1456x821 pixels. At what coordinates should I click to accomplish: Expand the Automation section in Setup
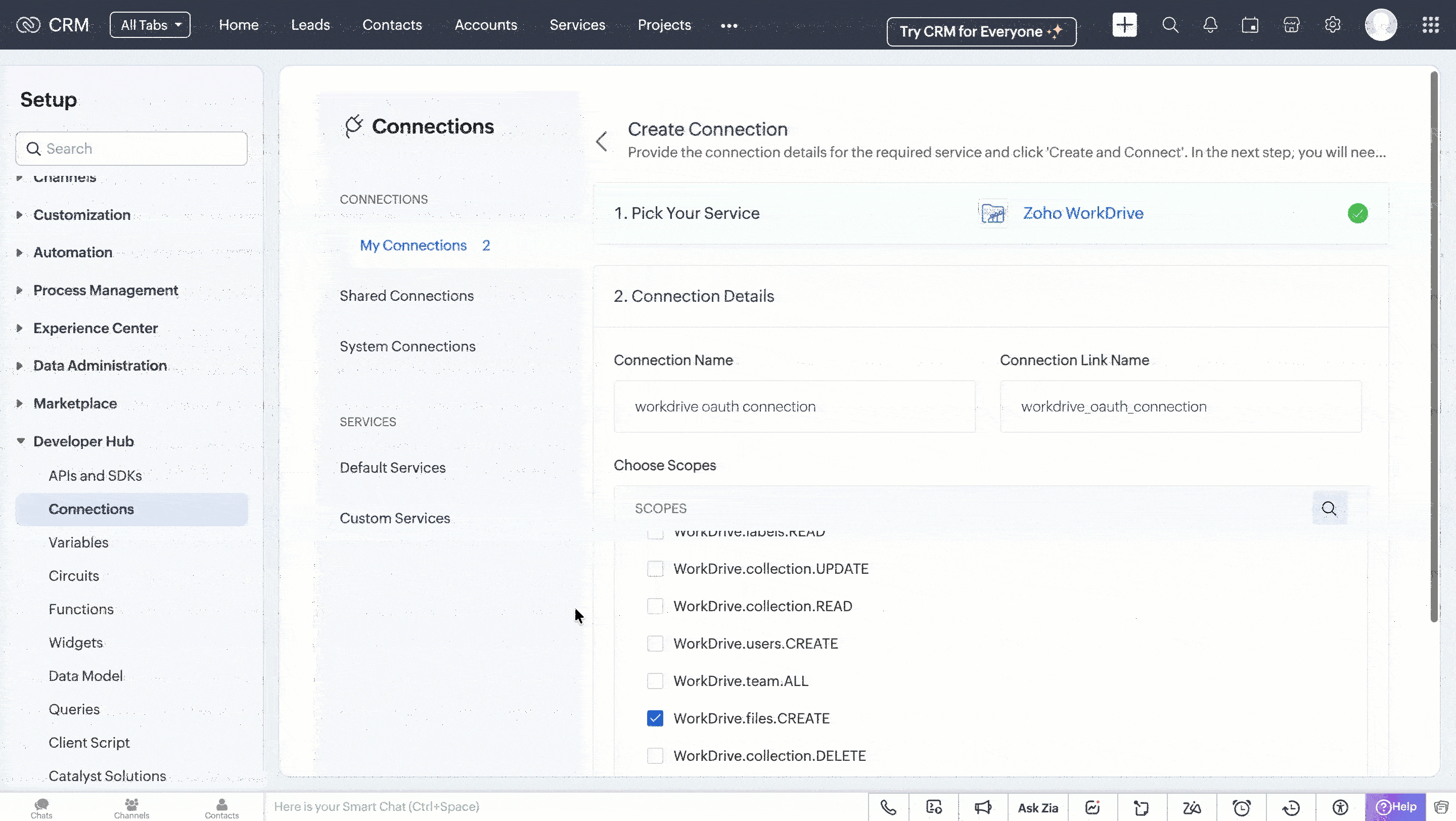[x=73, y=253]
